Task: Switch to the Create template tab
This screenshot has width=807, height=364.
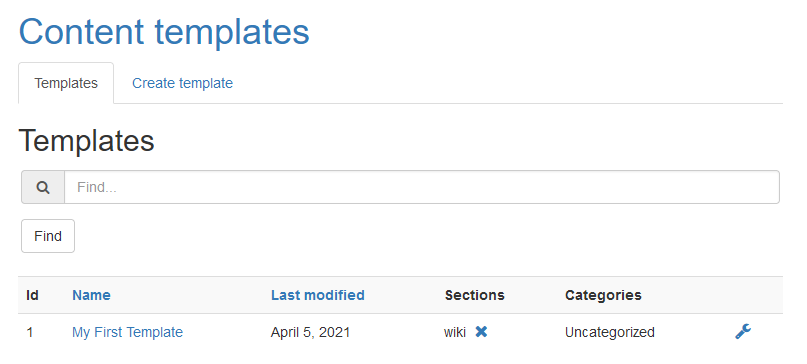Action: 182,83
